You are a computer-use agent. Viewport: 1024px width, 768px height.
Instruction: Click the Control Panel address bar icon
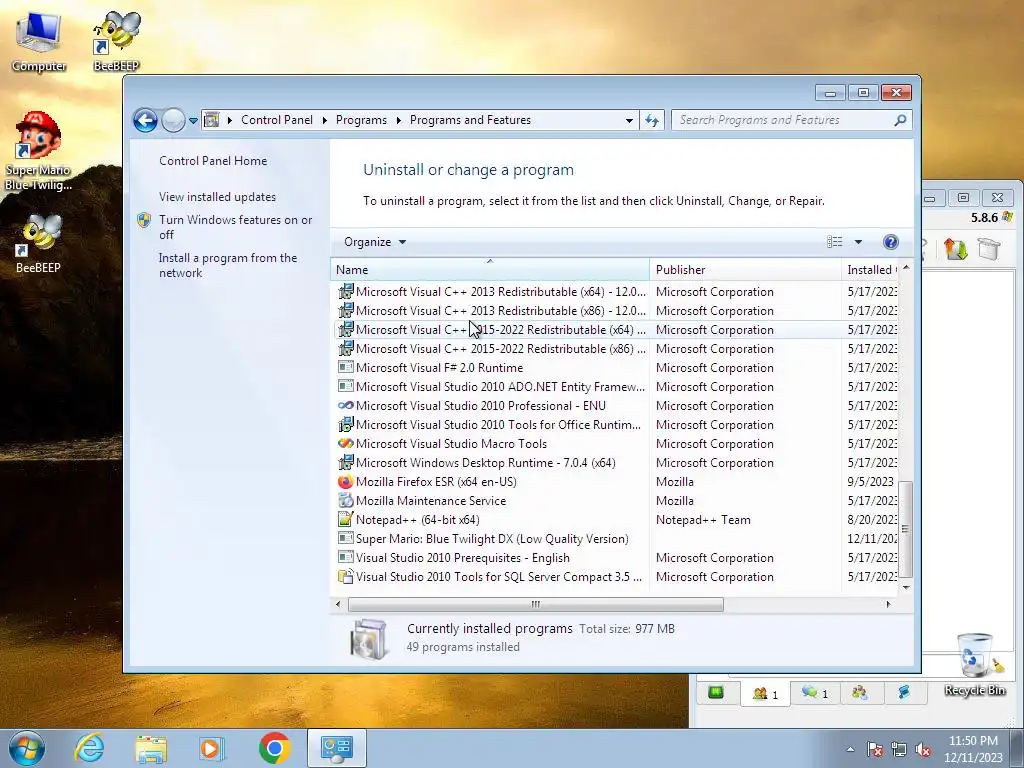212,120
